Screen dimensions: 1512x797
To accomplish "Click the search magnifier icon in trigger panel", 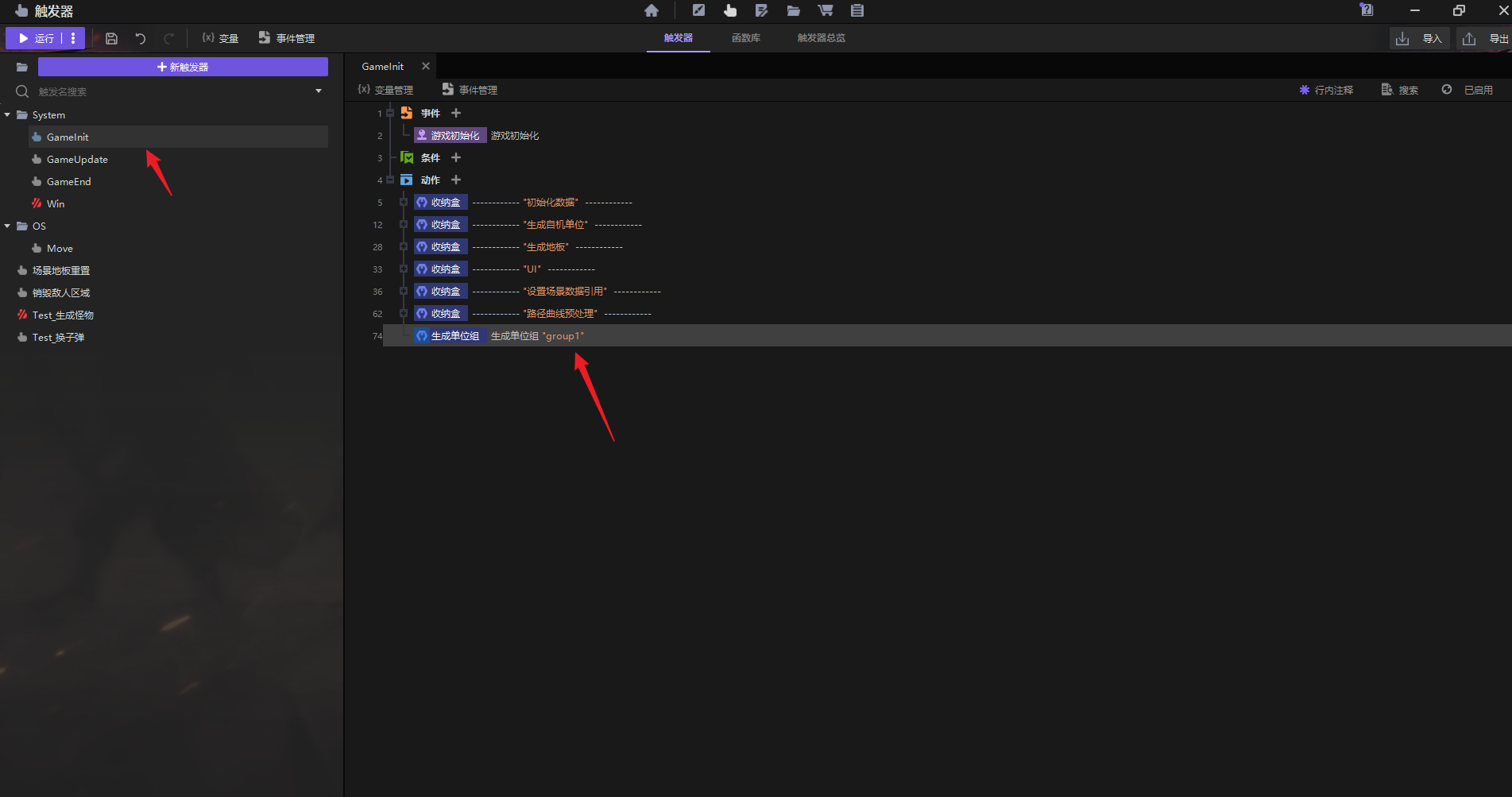I will tap(22, 91).
